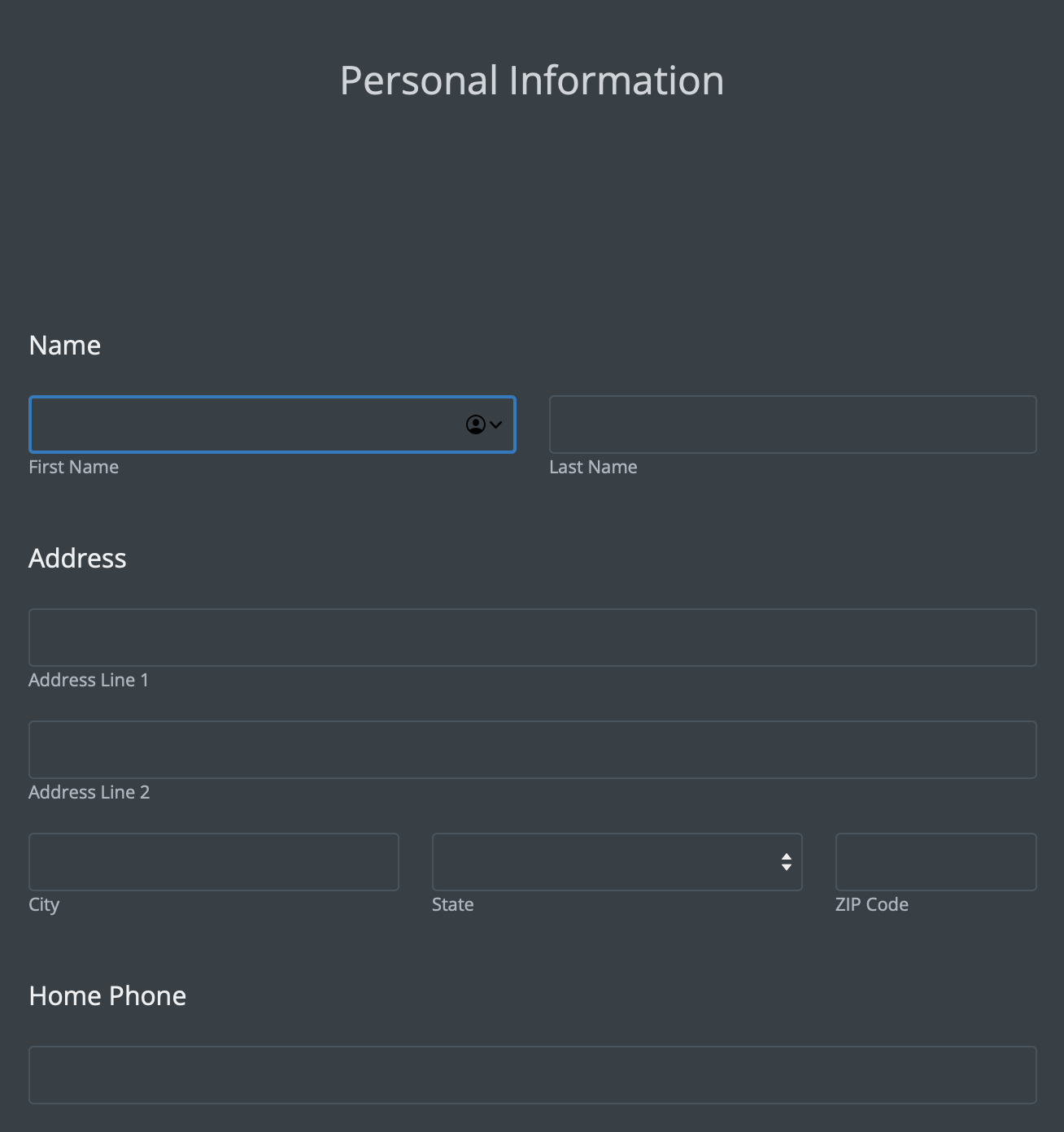Open the State dropdown list
Image resolution: width=1064 pixels, height=1132 pixels.
pyautogui.click(x=602, y=862)
